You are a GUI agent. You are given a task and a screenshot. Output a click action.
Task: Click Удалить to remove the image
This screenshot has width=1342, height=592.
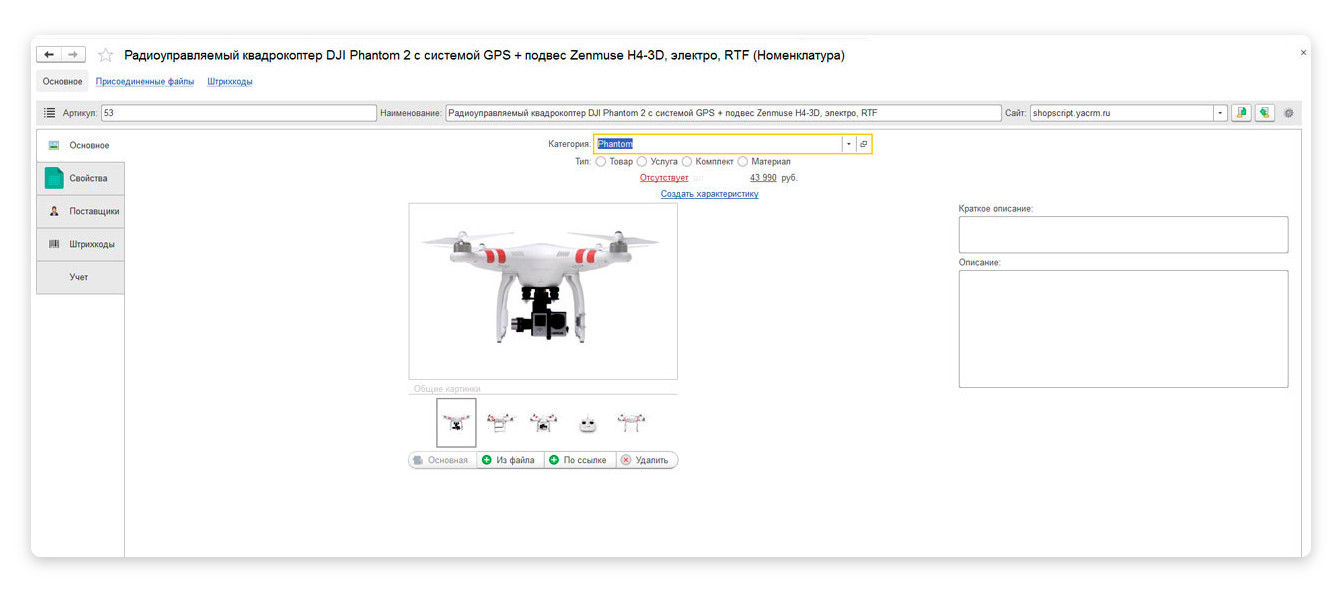tap(645, 460)
